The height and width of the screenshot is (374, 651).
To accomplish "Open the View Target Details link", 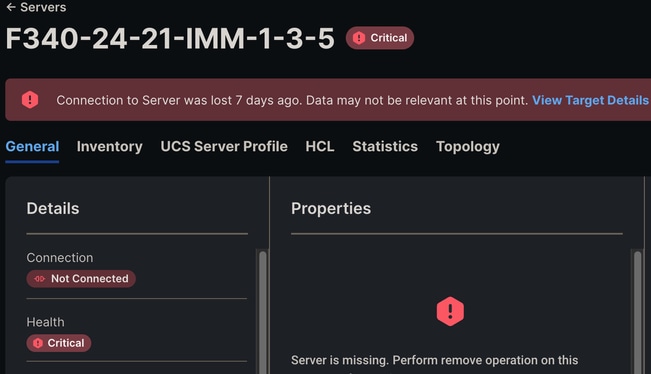I will coord(590,100).
